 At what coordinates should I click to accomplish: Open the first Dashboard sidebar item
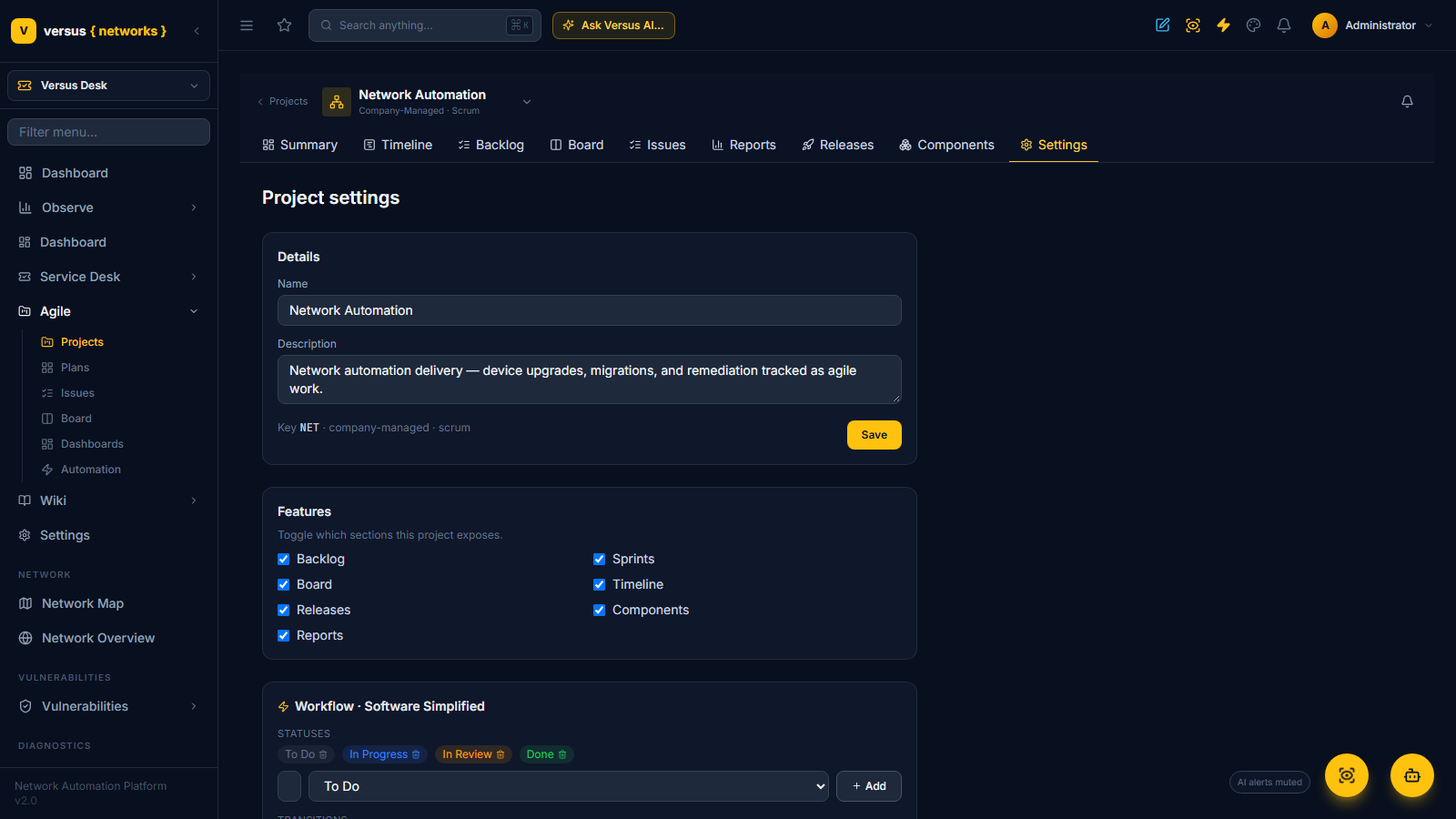[109, 173]
